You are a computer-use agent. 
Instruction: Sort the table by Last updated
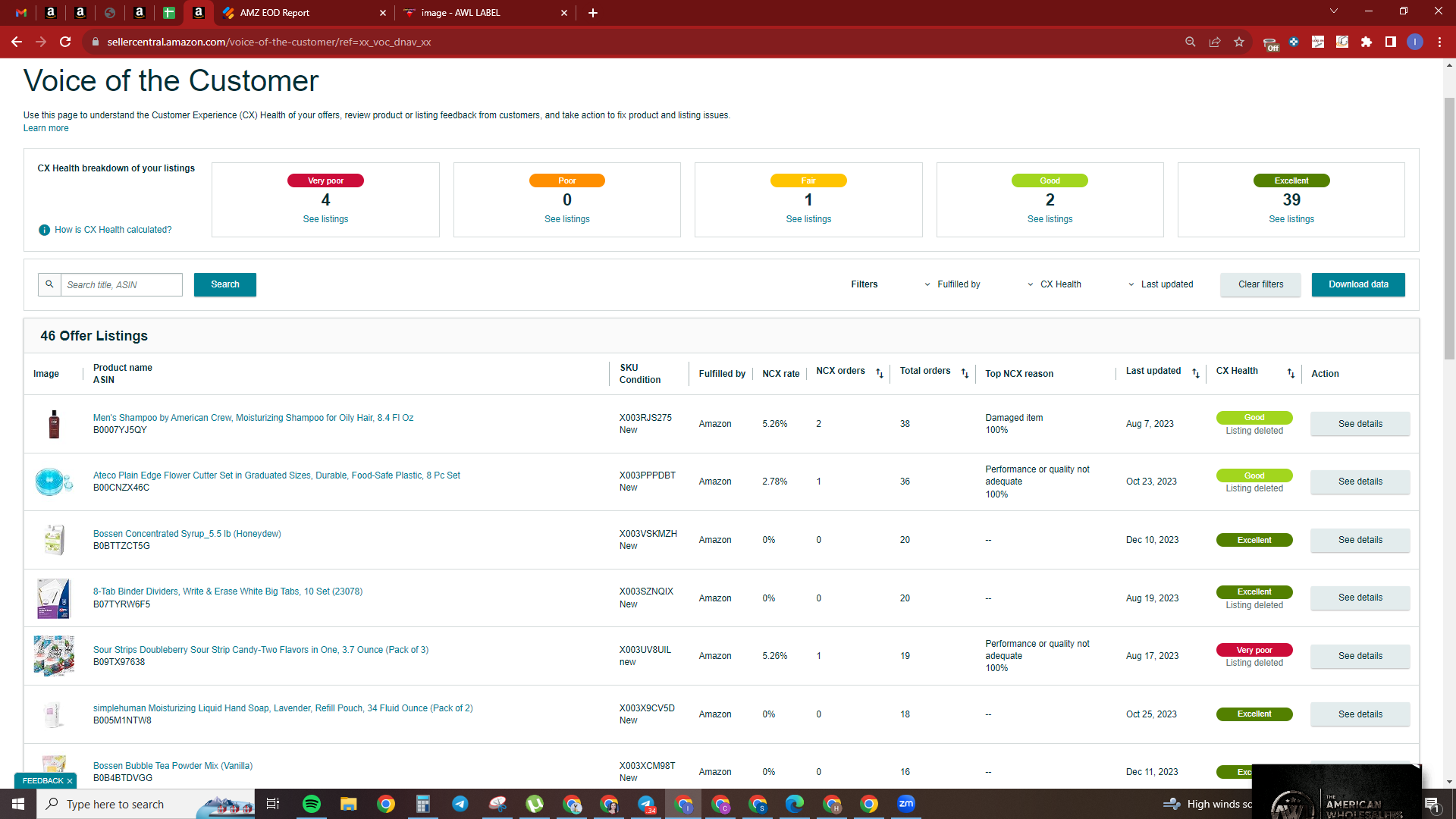coord(1196,373)
